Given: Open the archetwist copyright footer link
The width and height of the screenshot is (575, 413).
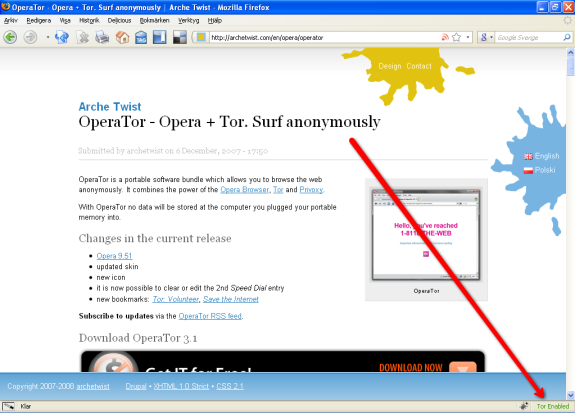Looking at the screenshot, I should [93, 386].
